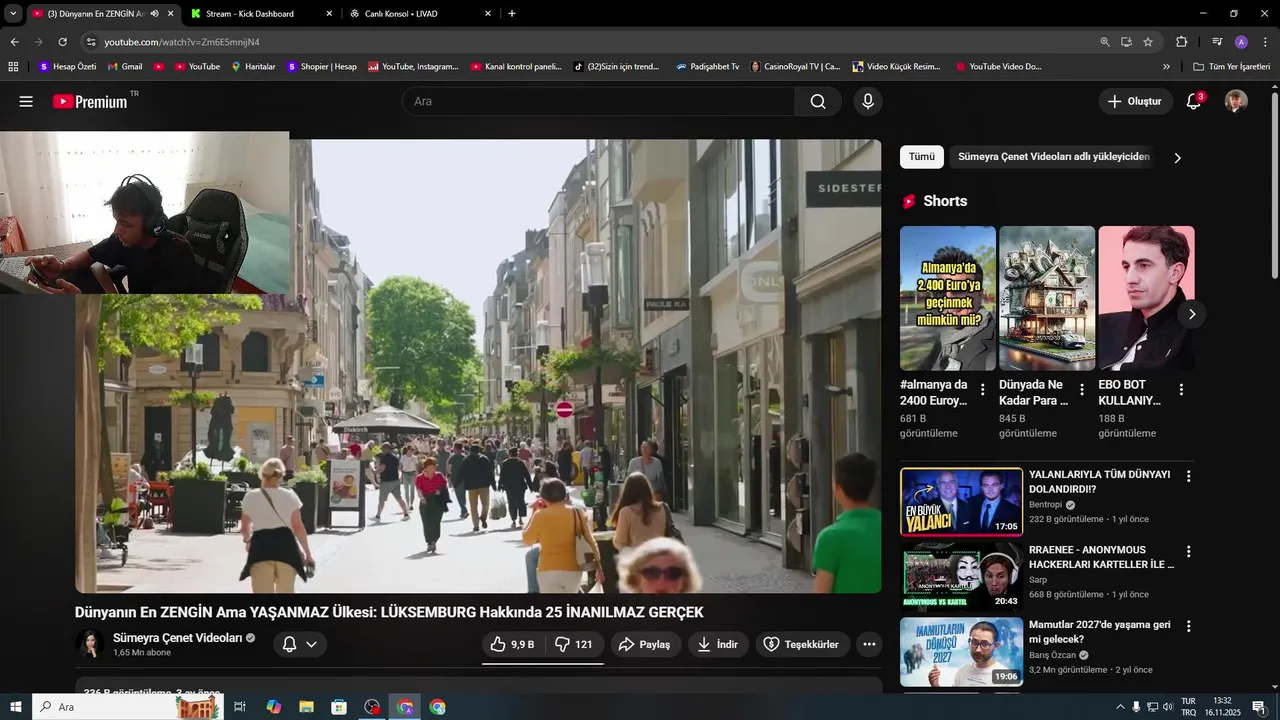Focus the YouTube Ara search field
This screenshot has height=720, width=1280.
click(x=598, y=101)
